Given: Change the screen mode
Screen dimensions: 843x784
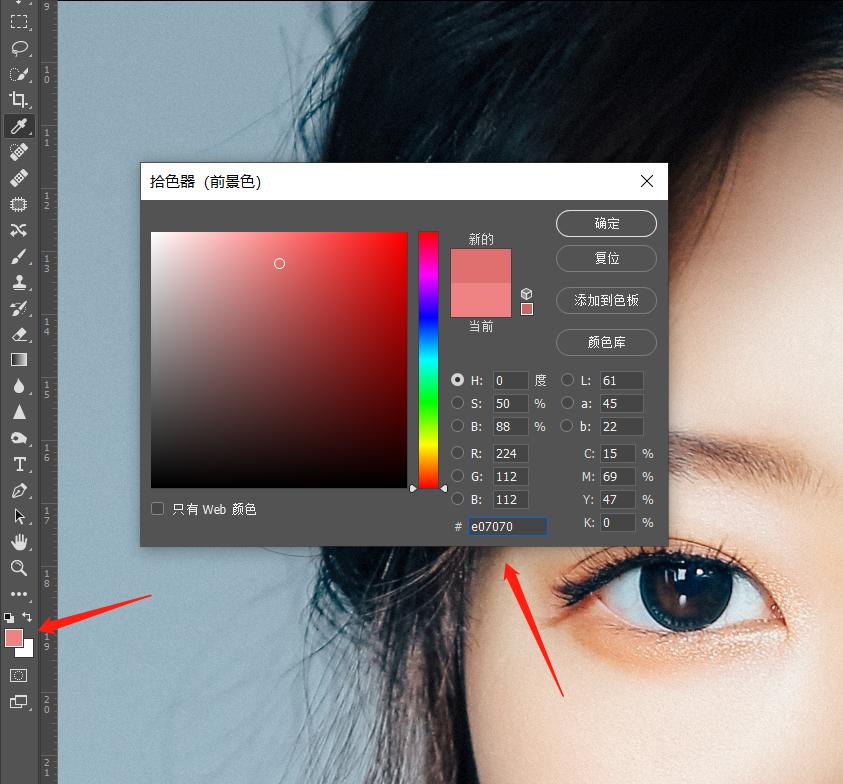Looking at the screenshot, I should pos(19,702).
